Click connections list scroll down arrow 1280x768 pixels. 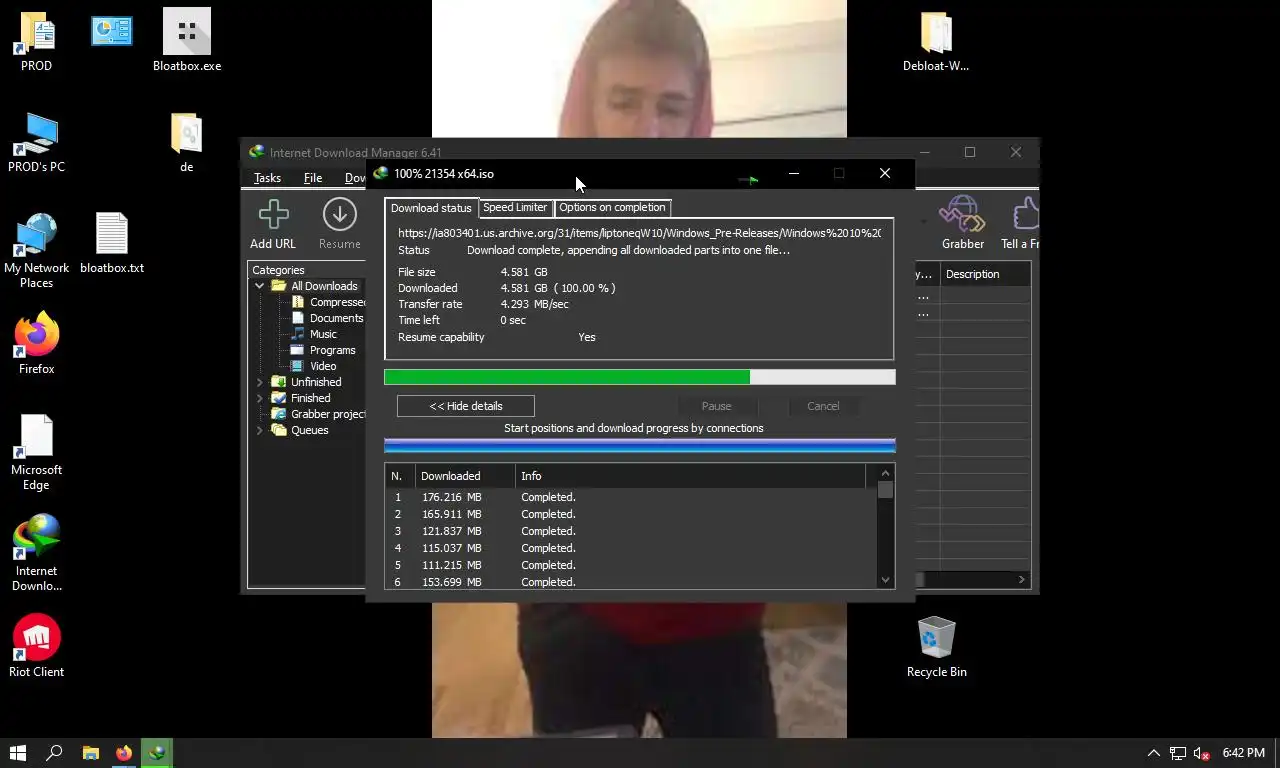(885, 580)
